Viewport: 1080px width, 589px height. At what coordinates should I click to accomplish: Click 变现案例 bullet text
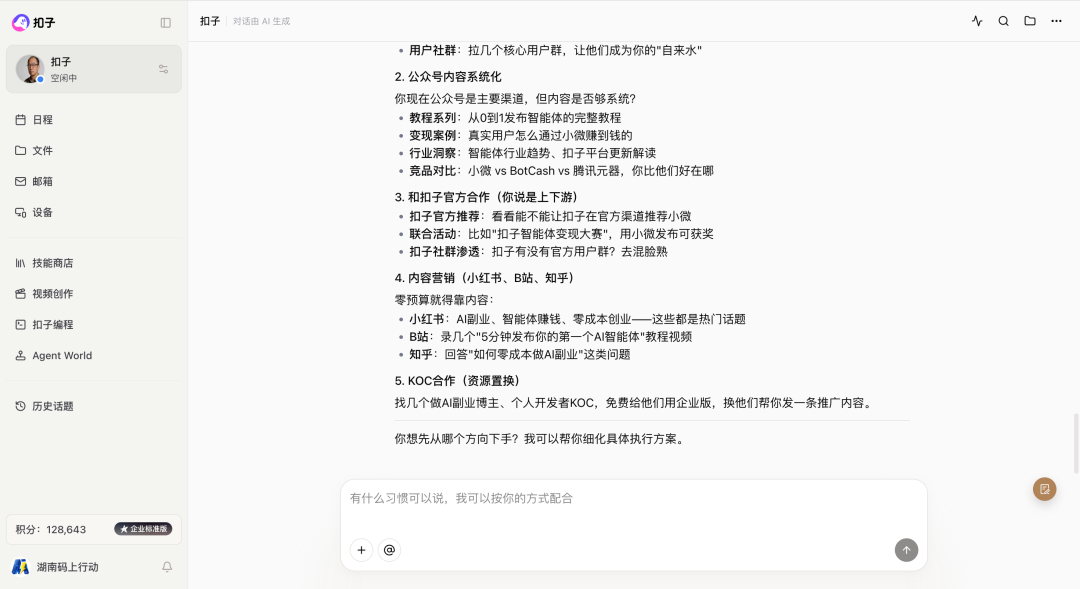coord(521,136)
